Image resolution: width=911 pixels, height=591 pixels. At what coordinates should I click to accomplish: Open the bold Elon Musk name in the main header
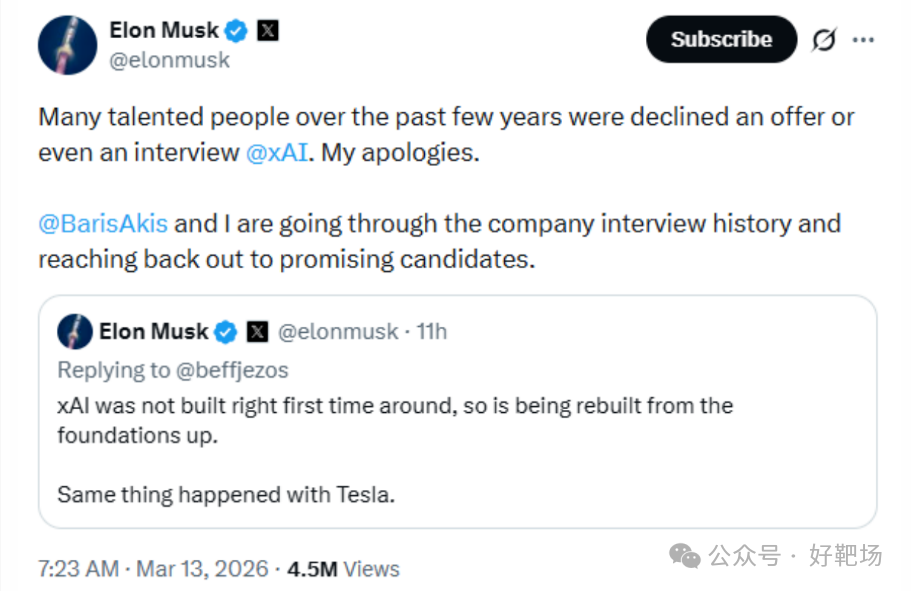point(163,31)
